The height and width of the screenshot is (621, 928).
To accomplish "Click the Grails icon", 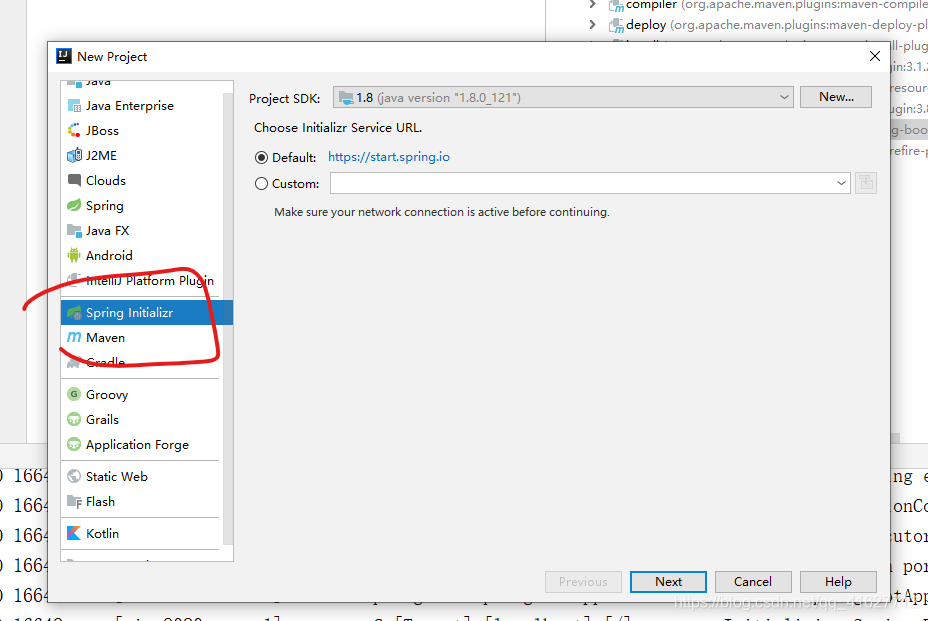I will click(74, 420).
